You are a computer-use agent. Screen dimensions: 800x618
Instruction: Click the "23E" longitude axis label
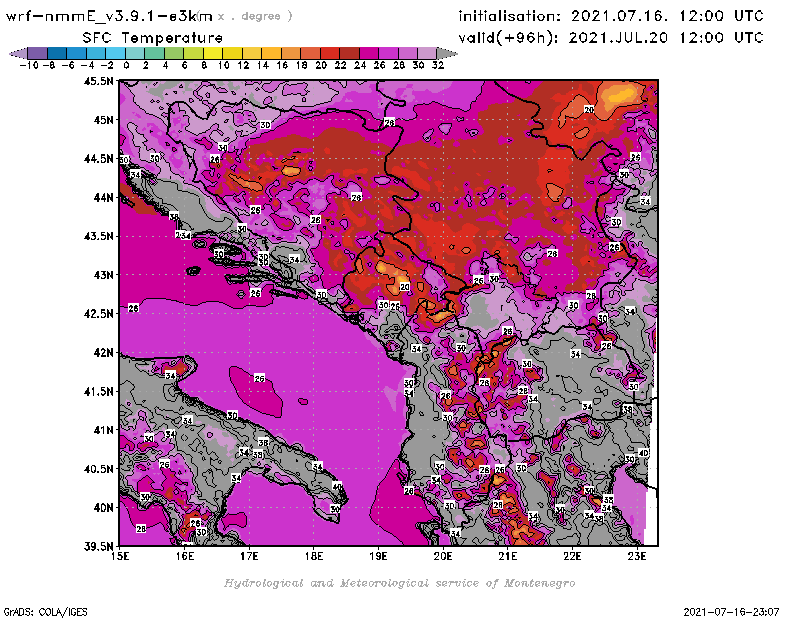coord(637,556)
